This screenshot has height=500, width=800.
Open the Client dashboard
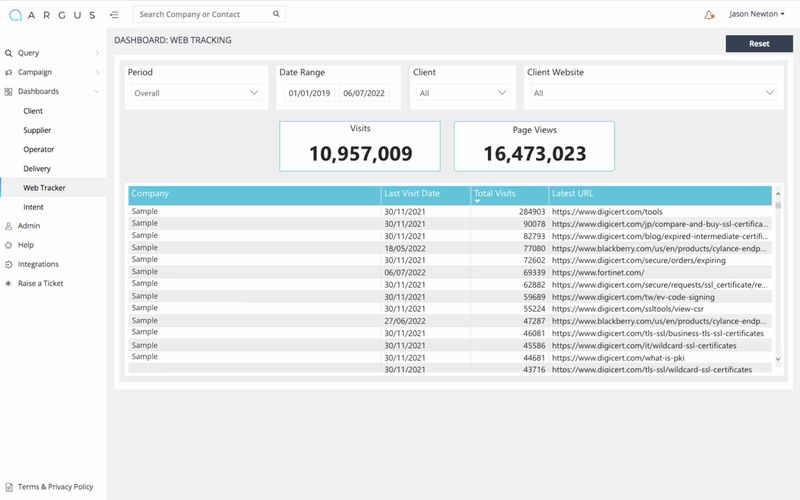(x=33, y=111)
